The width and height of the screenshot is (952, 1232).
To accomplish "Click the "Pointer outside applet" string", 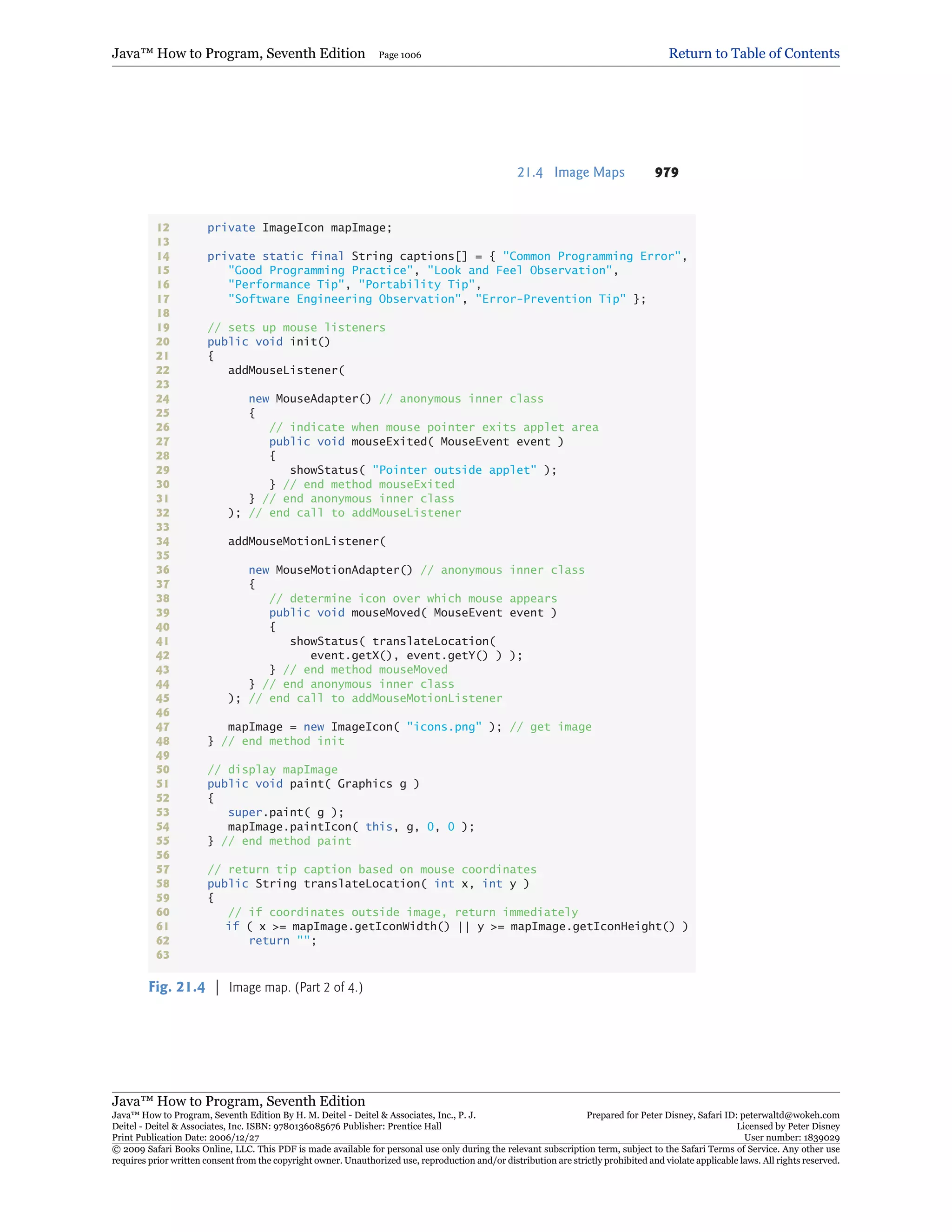I will [x=455, y=470].
